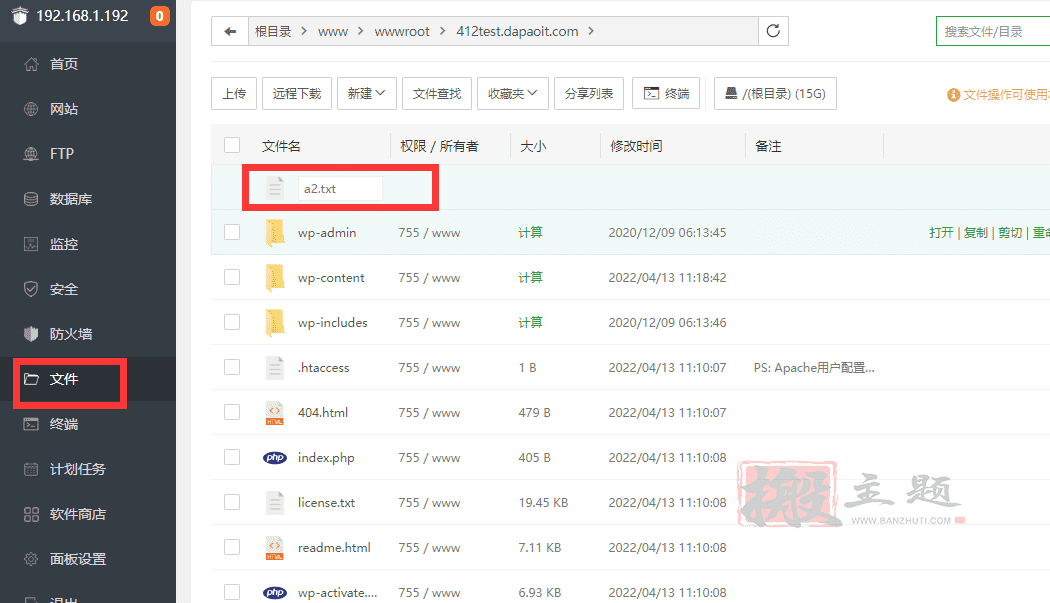This screenshot has height=603, width=1050.
Task: Click the 404.html HTML file icon
Action: click(275, 413)
